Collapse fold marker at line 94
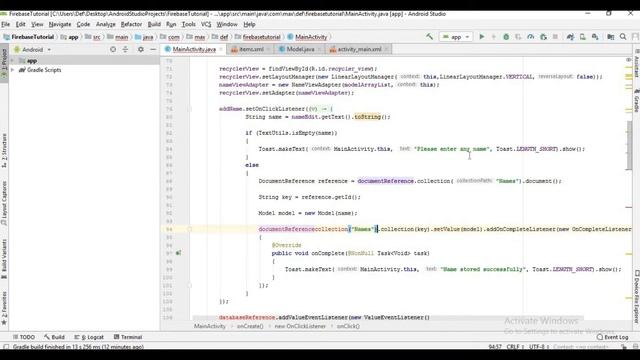Image resolution: width=640 pixels, height=360 pixels. pyautogui.click(x=189, y=229)
